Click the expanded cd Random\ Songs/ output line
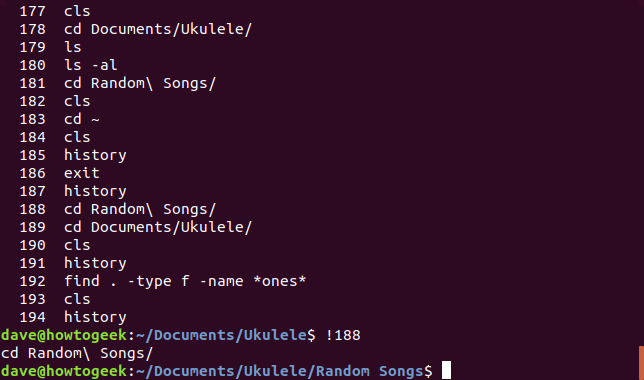This screenshot has width=644, height=380. coord(77,353)
